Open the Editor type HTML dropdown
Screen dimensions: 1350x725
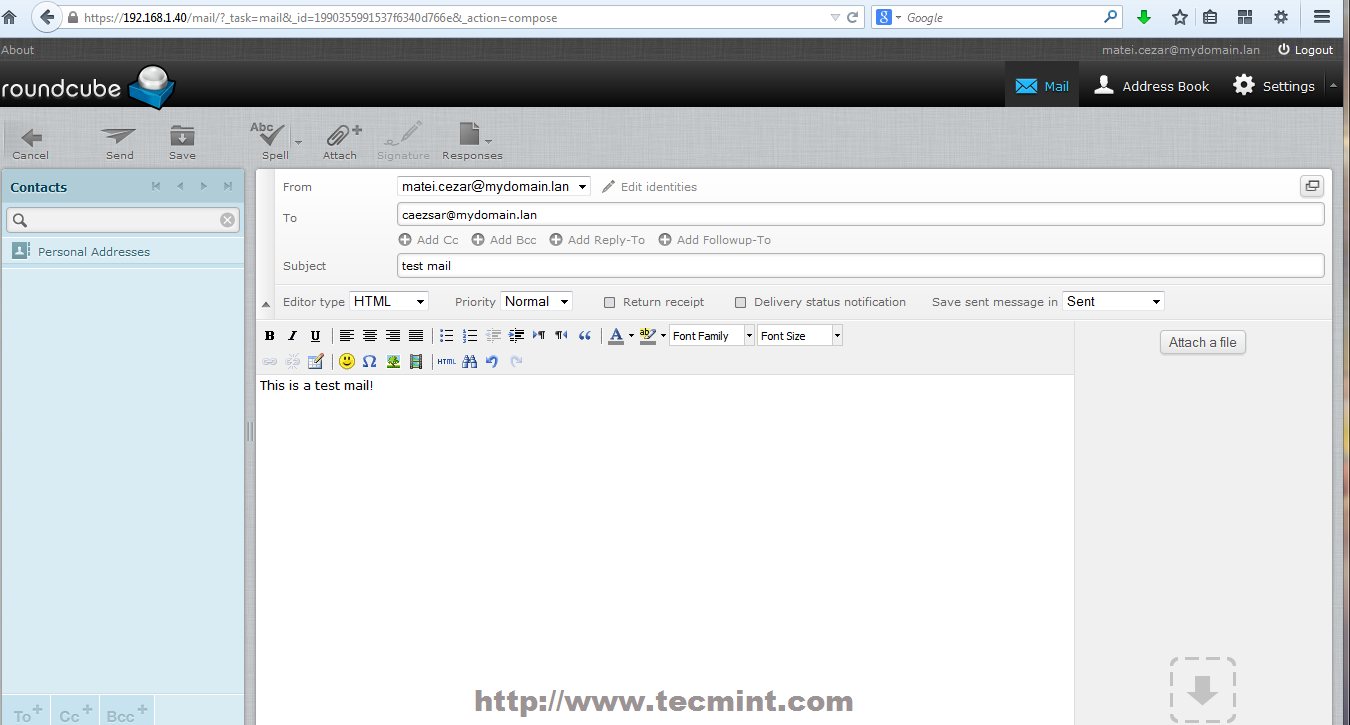[x=389, y=301]
